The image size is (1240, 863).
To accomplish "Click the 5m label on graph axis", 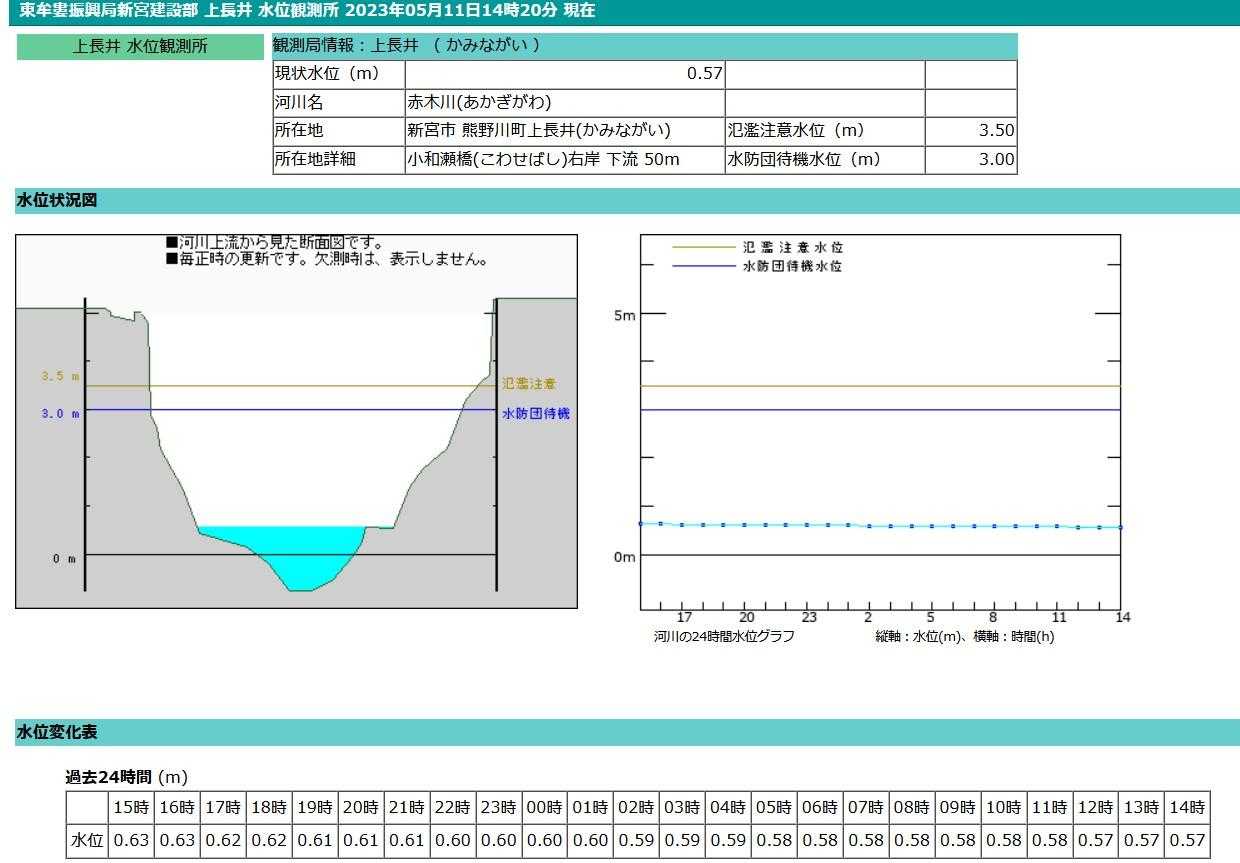I will (623, 315).
